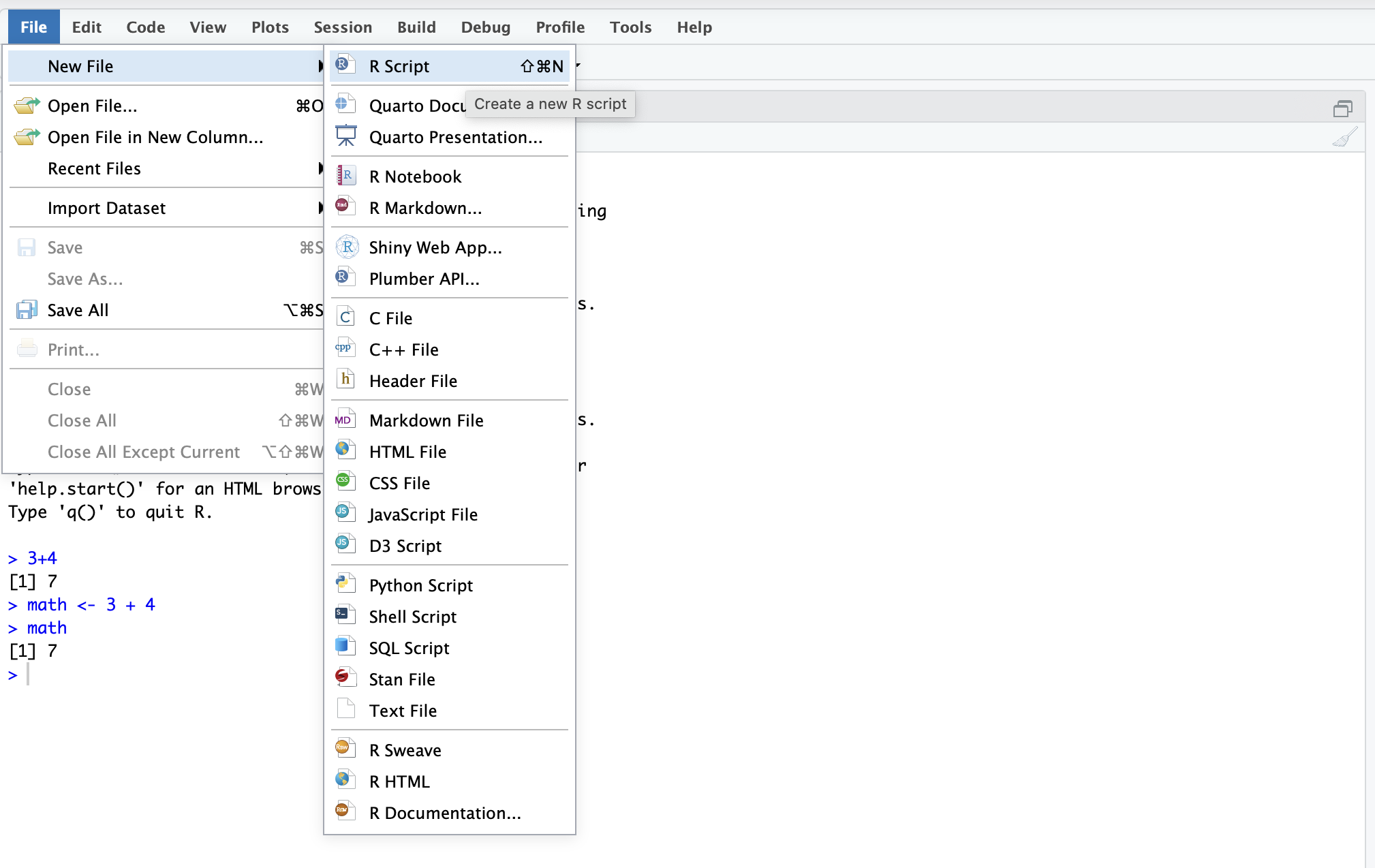The height and width of the screenshot is (868, 1375).
Task: Select Header File menu entry
Action: pos(450,380)
